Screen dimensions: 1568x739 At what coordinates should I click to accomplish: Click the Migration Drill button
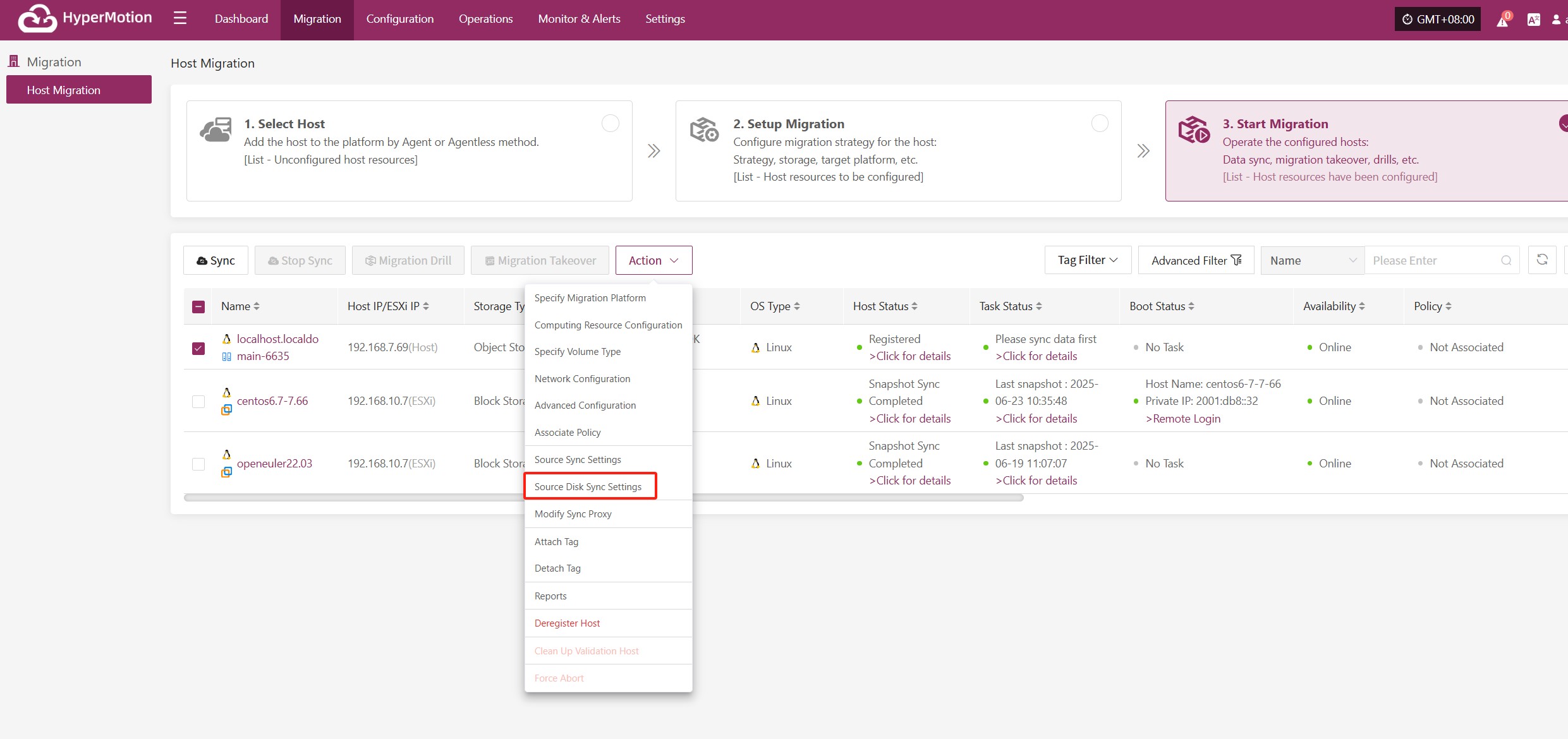[x=408, y=260]
